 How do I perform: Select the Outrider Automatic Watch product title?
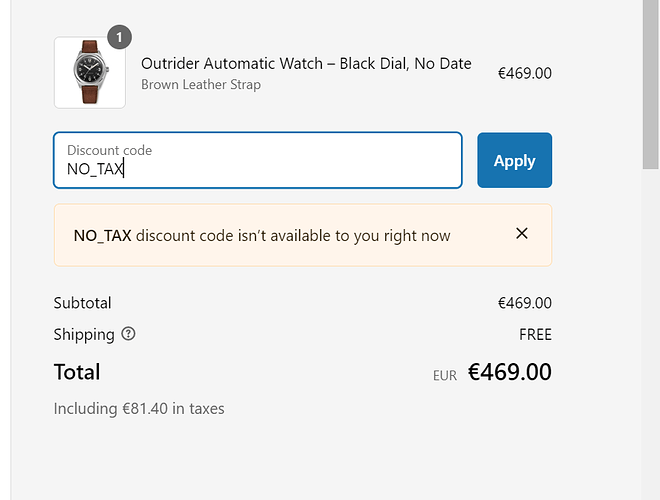[306, 64]
